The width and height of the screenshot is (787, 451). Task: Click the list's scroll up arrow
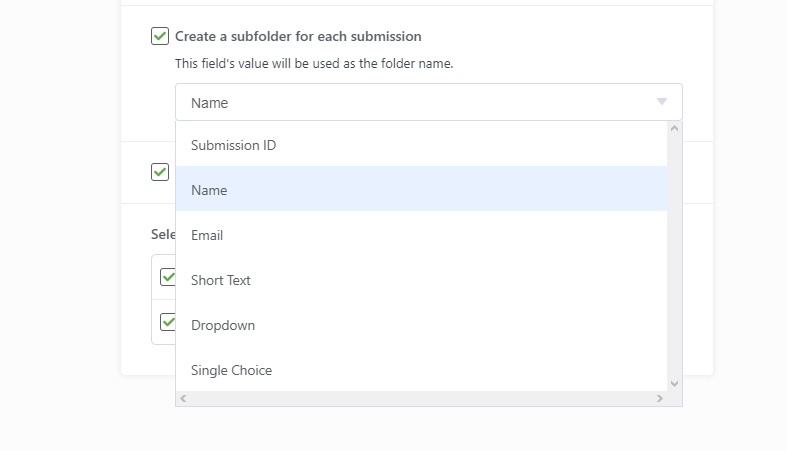(674, 128)
